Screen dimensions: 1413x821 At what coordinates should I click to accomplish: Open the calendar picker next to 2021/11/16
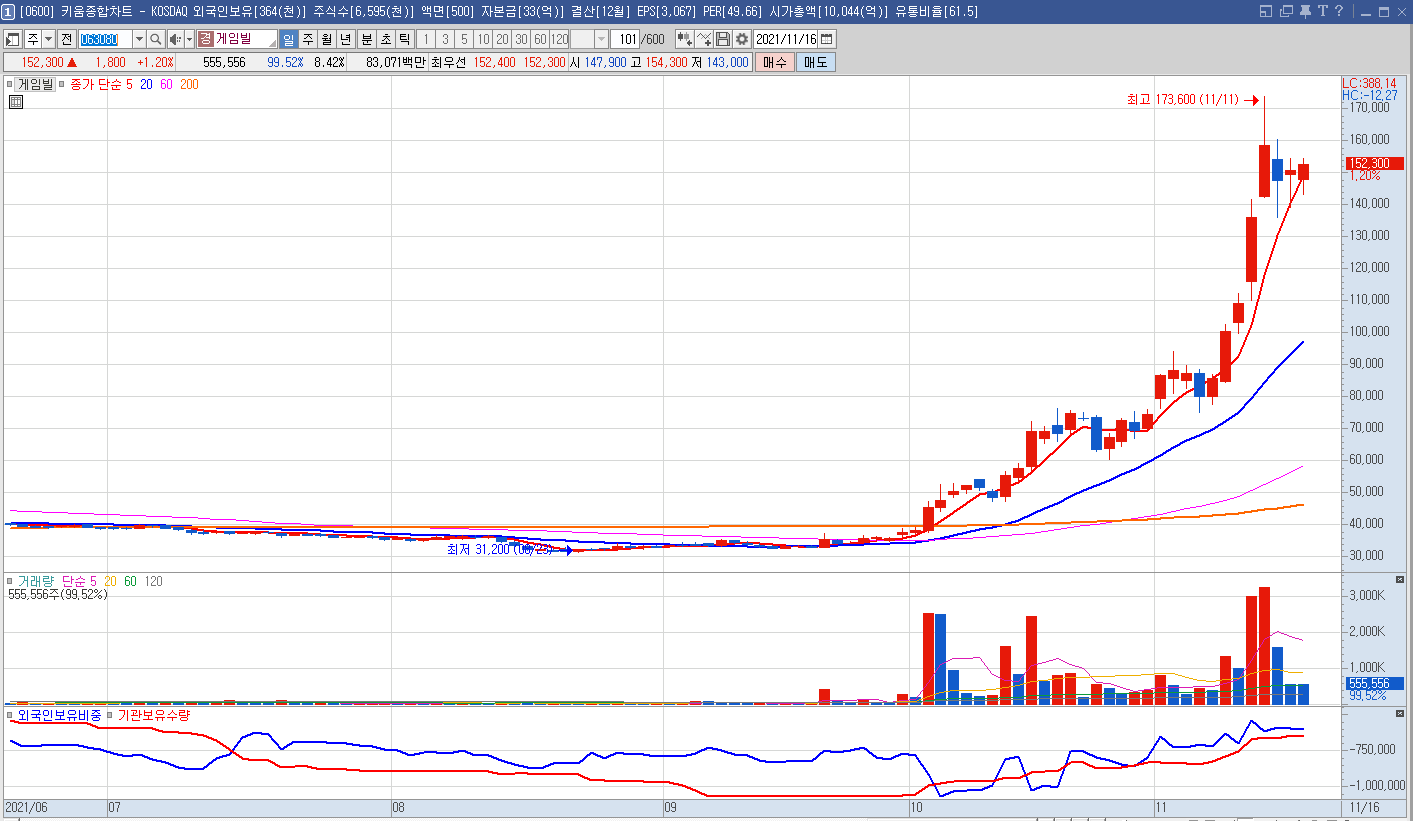(827, 39)
